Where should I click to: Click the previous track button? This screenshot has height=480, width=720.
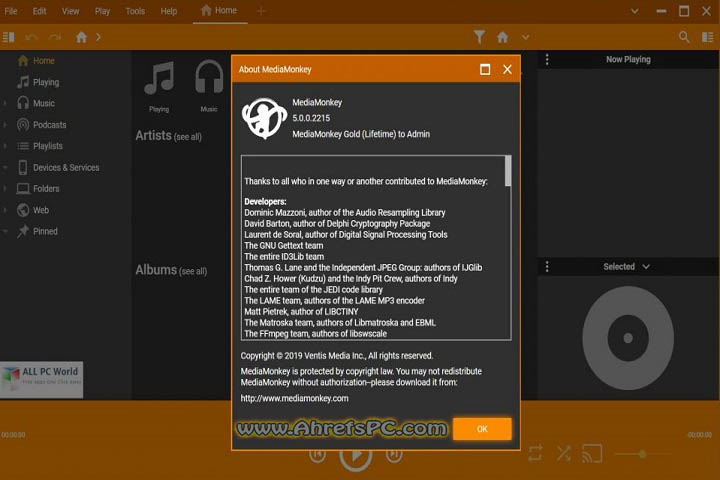[x=318, y=455]
